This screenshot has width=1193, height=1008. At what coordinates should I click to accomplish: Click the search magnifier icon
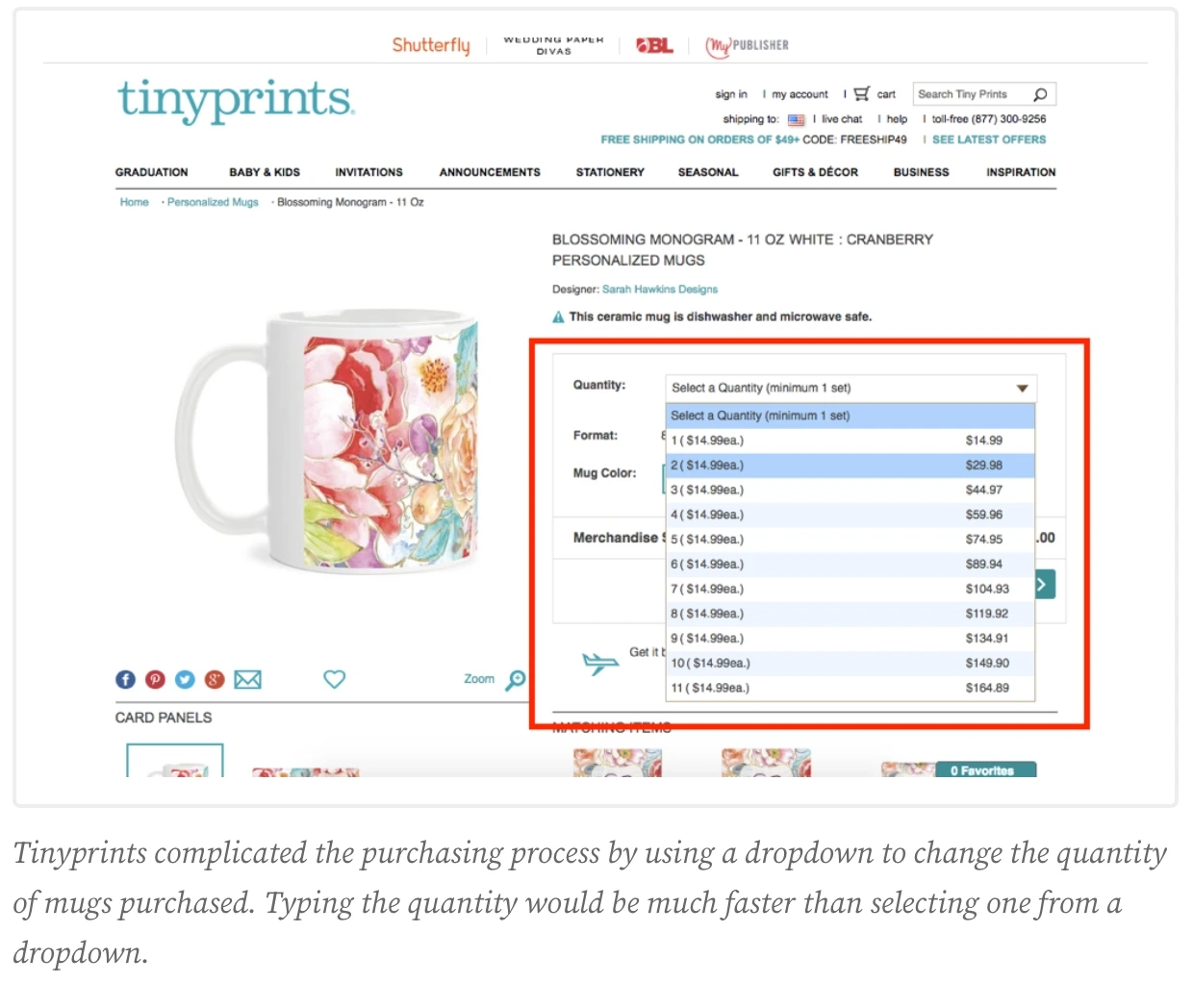(x=1040, y=94)
